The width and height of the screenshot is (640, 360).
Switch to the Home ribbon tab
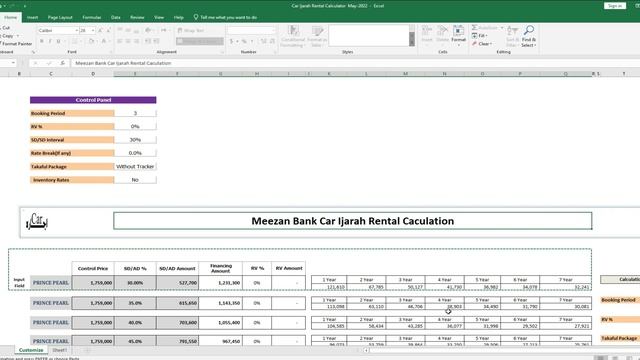[x=11, y=18]
